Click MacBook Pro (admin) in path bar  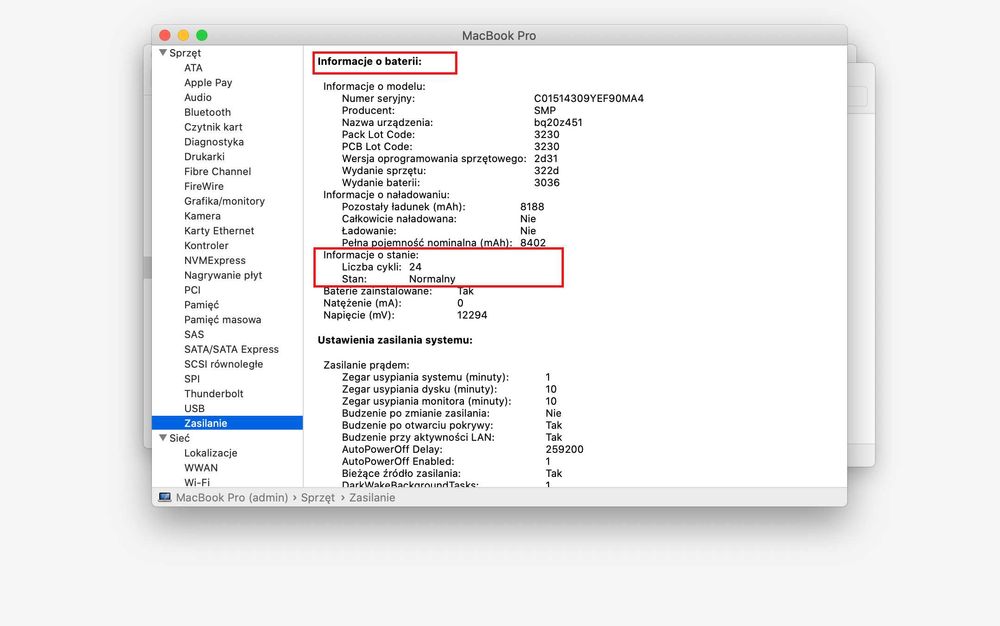click(232, 497)
